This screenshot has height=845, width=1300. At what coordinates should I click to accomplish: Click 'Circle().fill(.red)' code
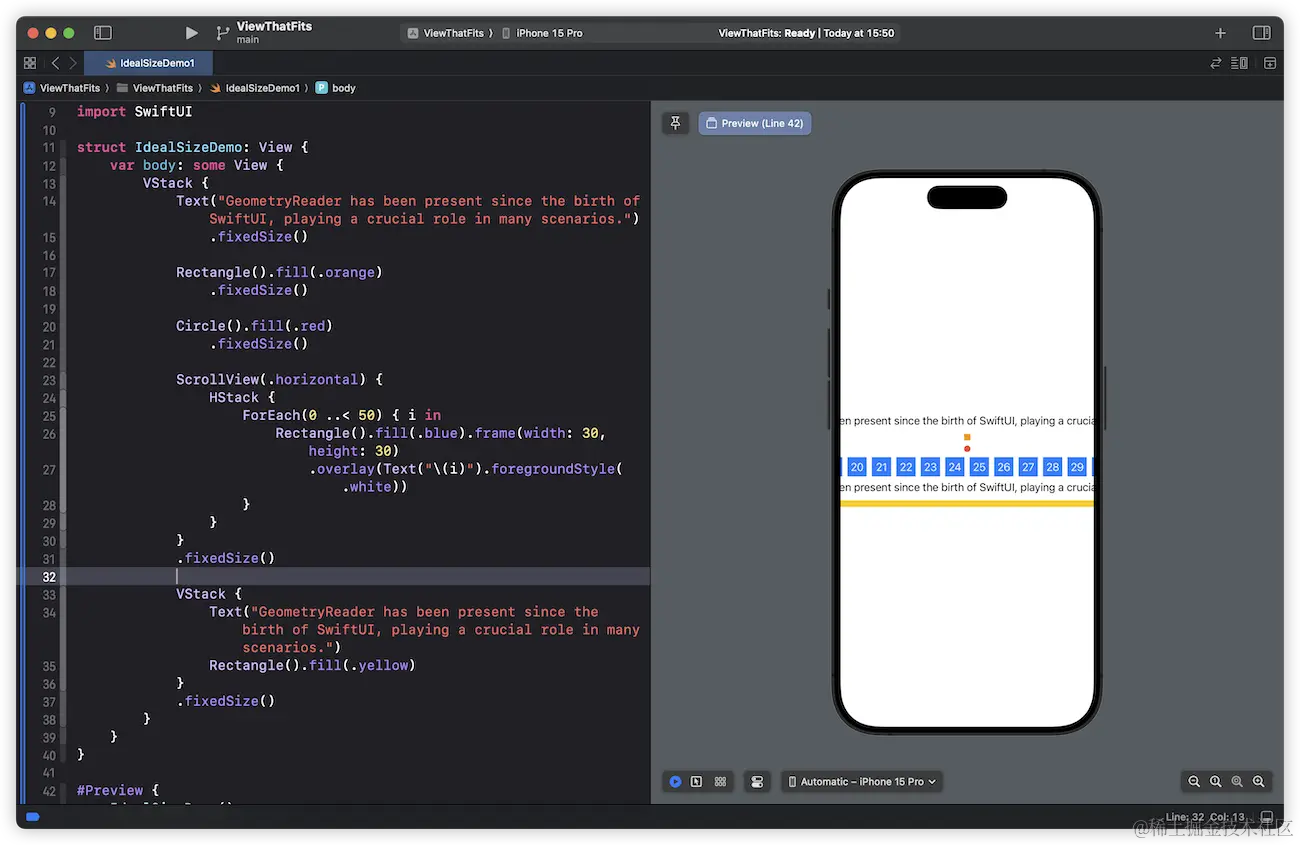click(x=254, y=326)
